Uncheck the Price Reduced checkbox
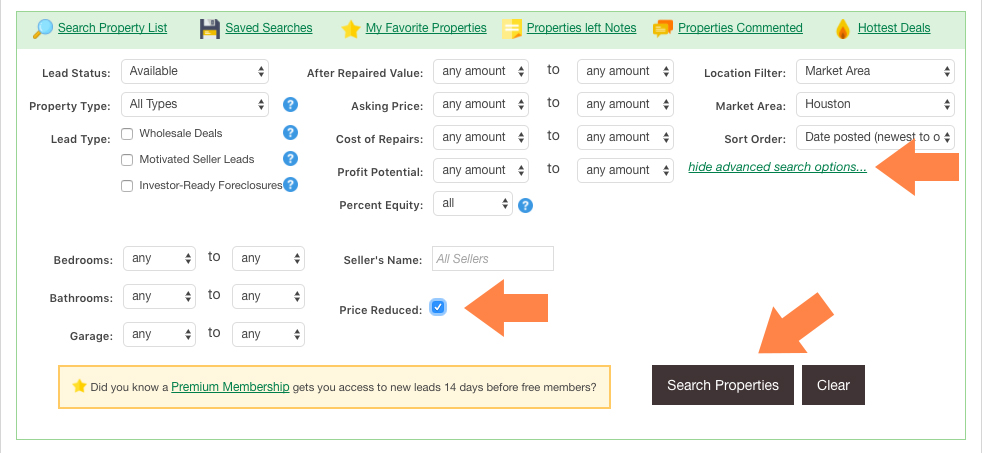Viewport: 982px width, 453px height. coord(438,307)
